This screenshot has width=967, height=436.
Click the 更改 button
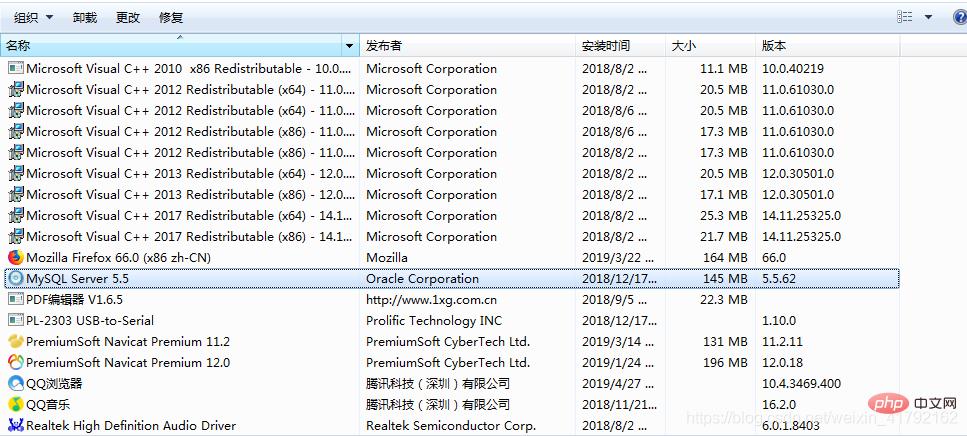128,17
